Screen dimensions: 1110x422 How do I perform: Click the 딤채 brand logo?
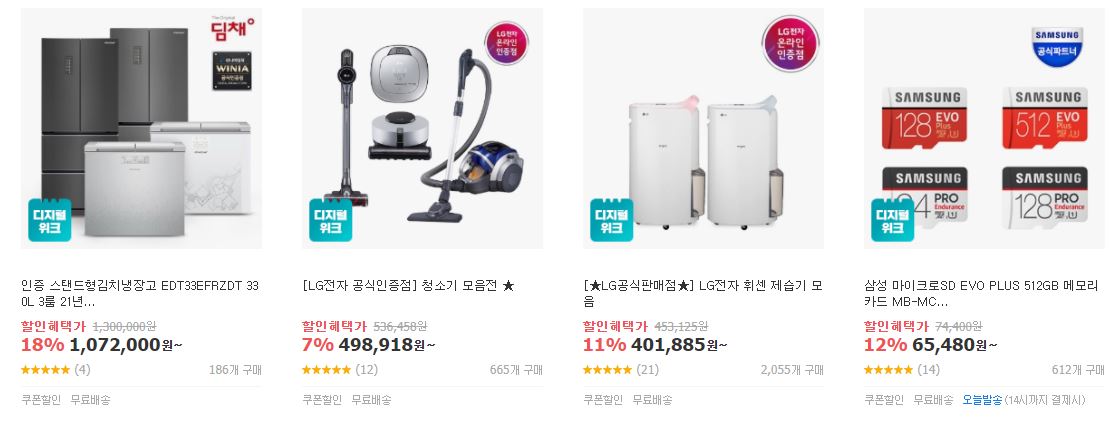(232, 28)
